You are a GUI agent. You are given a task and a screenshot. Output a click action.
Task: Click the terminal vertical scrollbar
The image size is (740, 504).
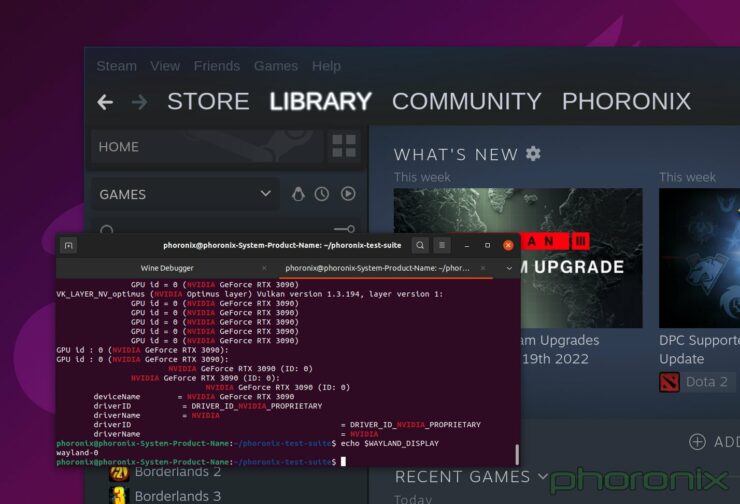pyautogui.click(x=517, y=454)
